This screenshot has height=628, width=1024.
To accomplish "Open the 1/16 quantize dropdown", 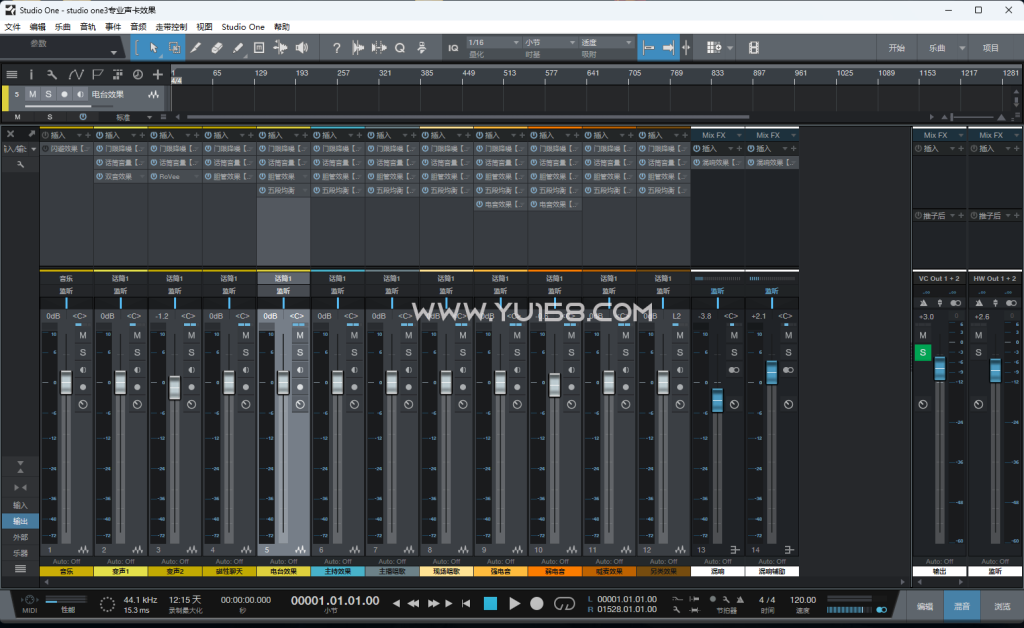I will [493, 42].
